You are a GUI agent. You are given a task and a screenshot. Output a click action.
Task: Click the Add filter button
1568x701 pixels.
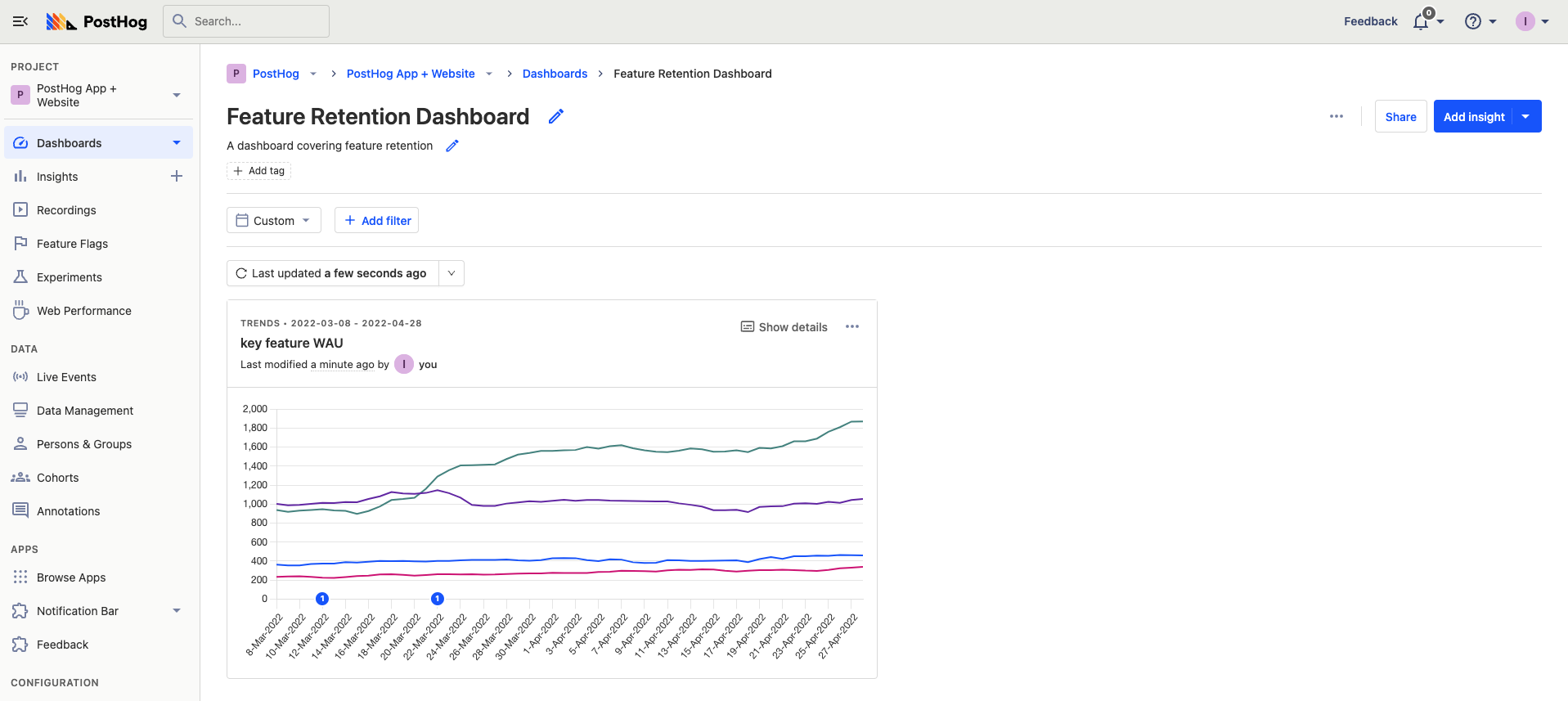[376, 221]
